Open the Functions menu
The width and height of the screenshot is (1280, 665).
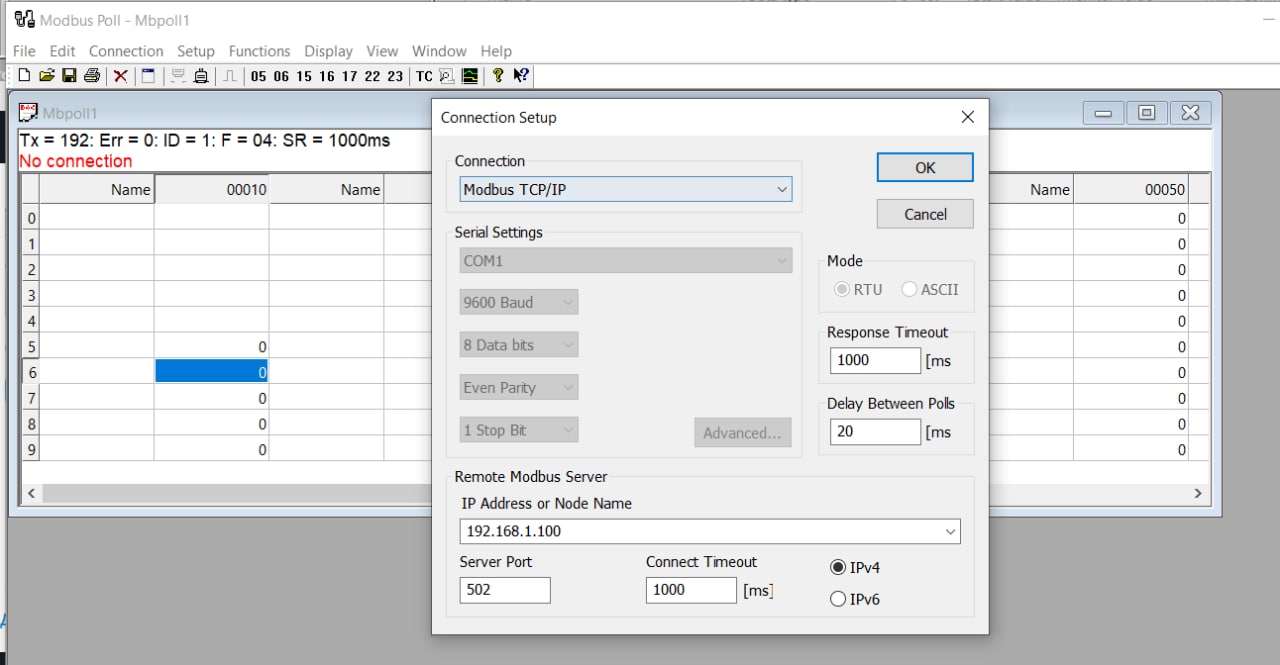pos(259,51)
